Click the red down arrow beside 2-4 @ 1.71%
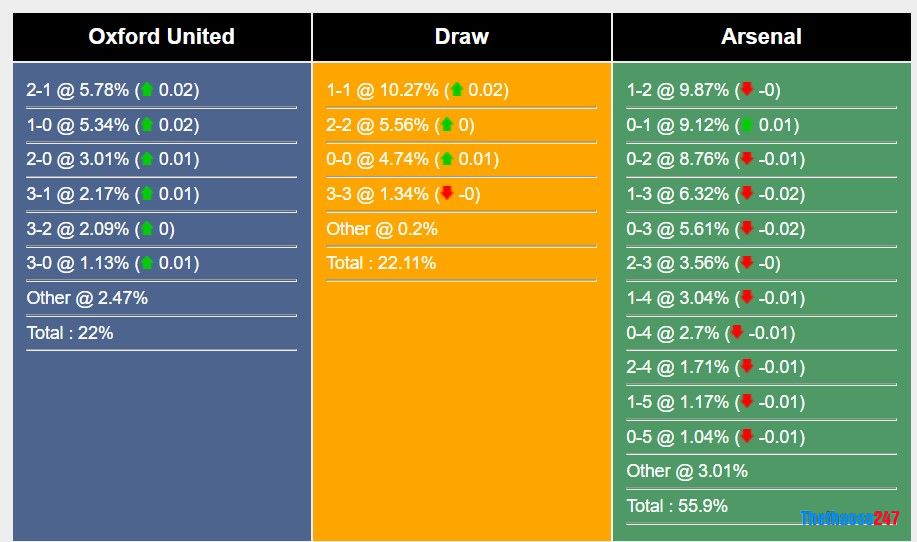 click(747, 367)
